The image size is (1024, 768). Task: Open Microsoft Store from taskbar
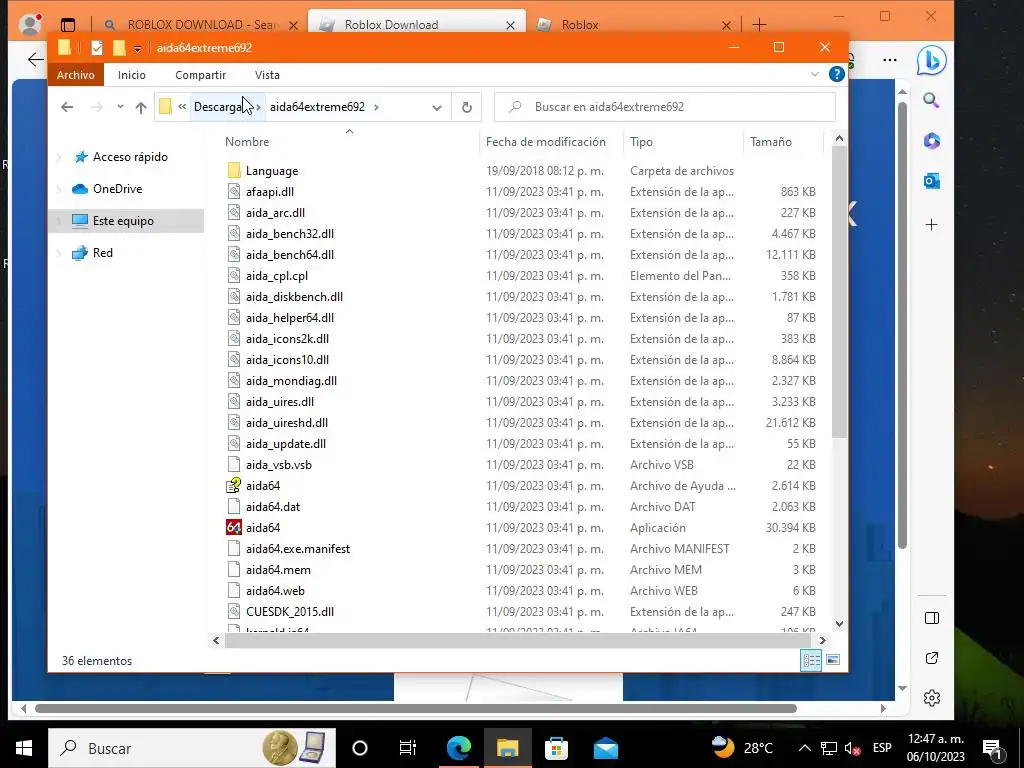556,748
